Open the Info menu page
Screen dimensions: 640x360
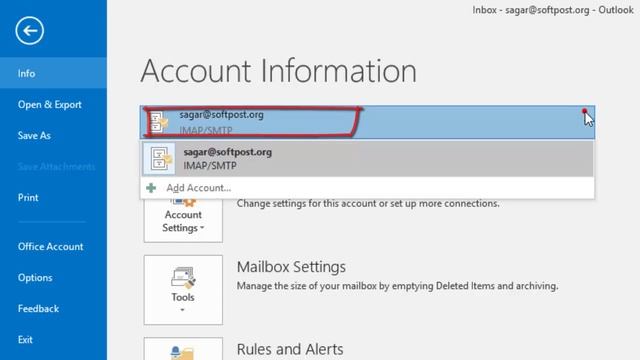(x=53, y=73)
